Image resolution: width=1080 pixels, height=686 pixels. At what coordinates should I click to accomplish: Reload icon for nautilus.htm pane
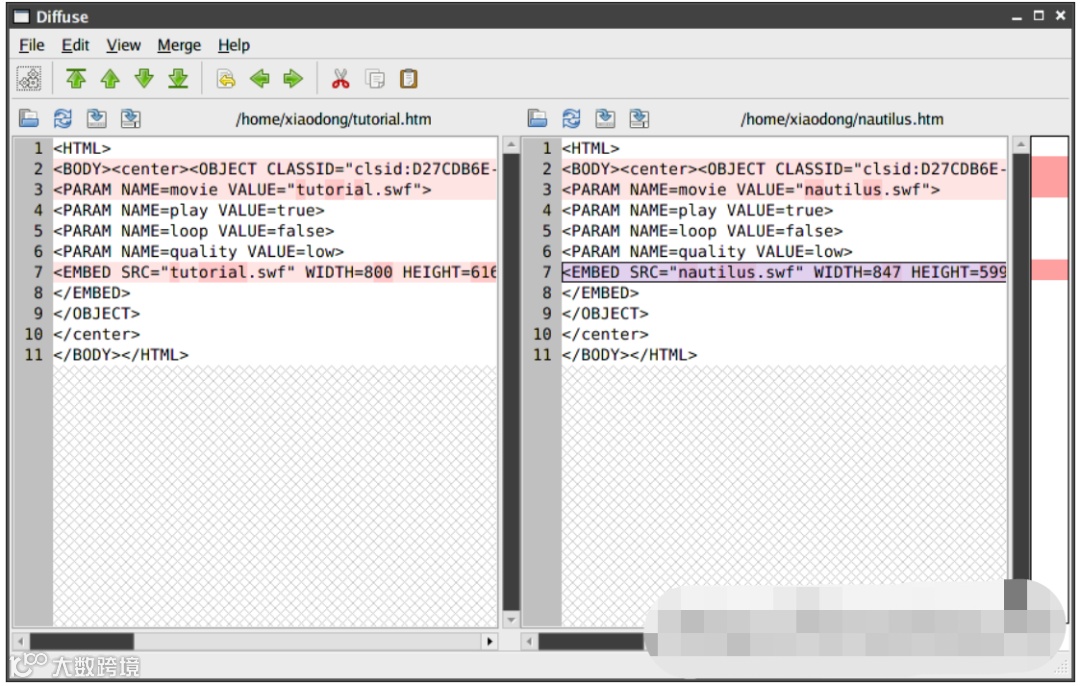click(571, 118)
